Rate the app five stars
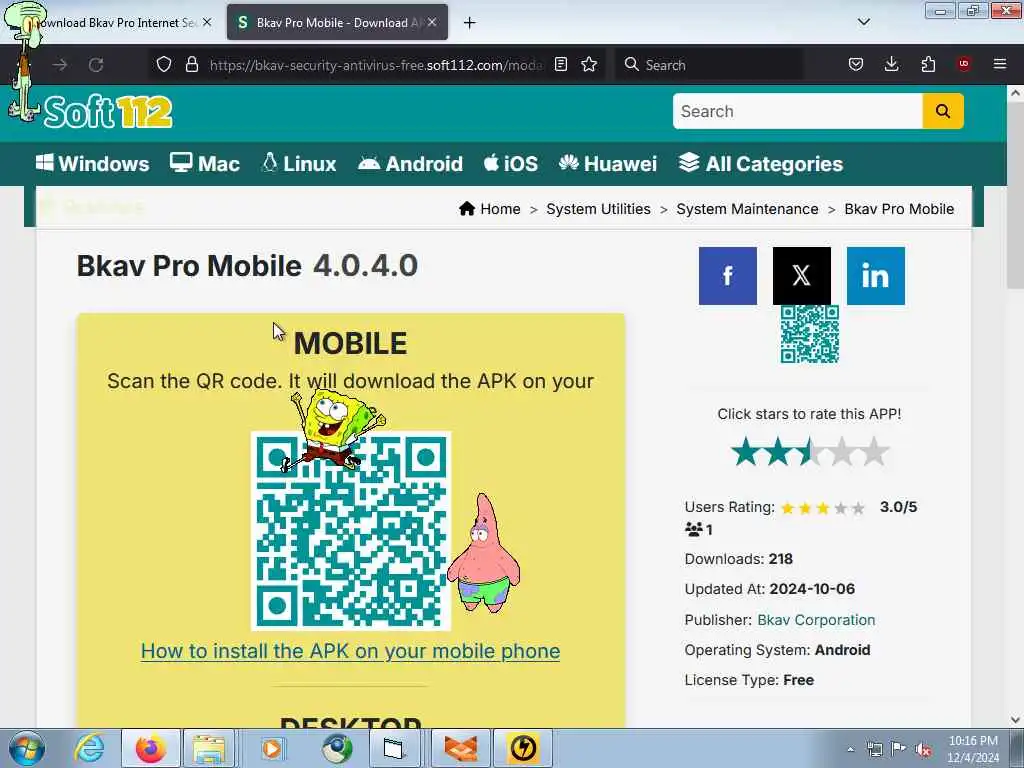 pos(874,453)
